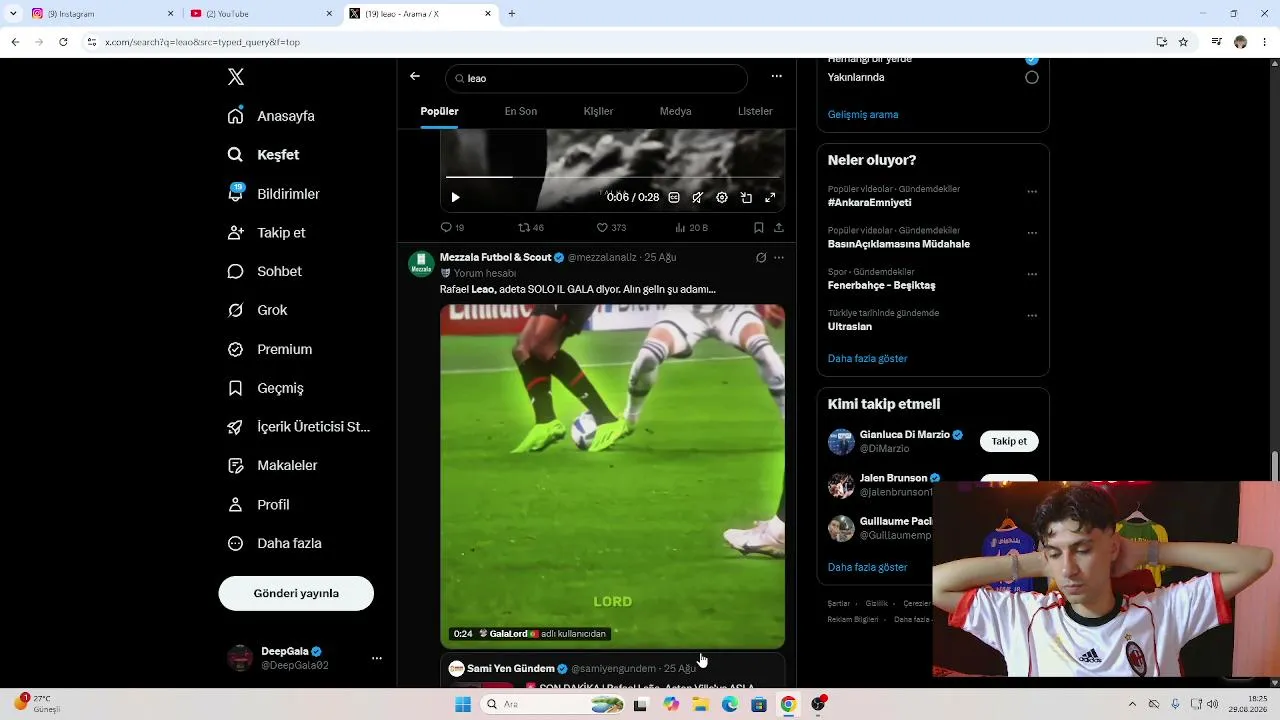Click the leao search input field
Screen dimensions: 1280x720
597,78
